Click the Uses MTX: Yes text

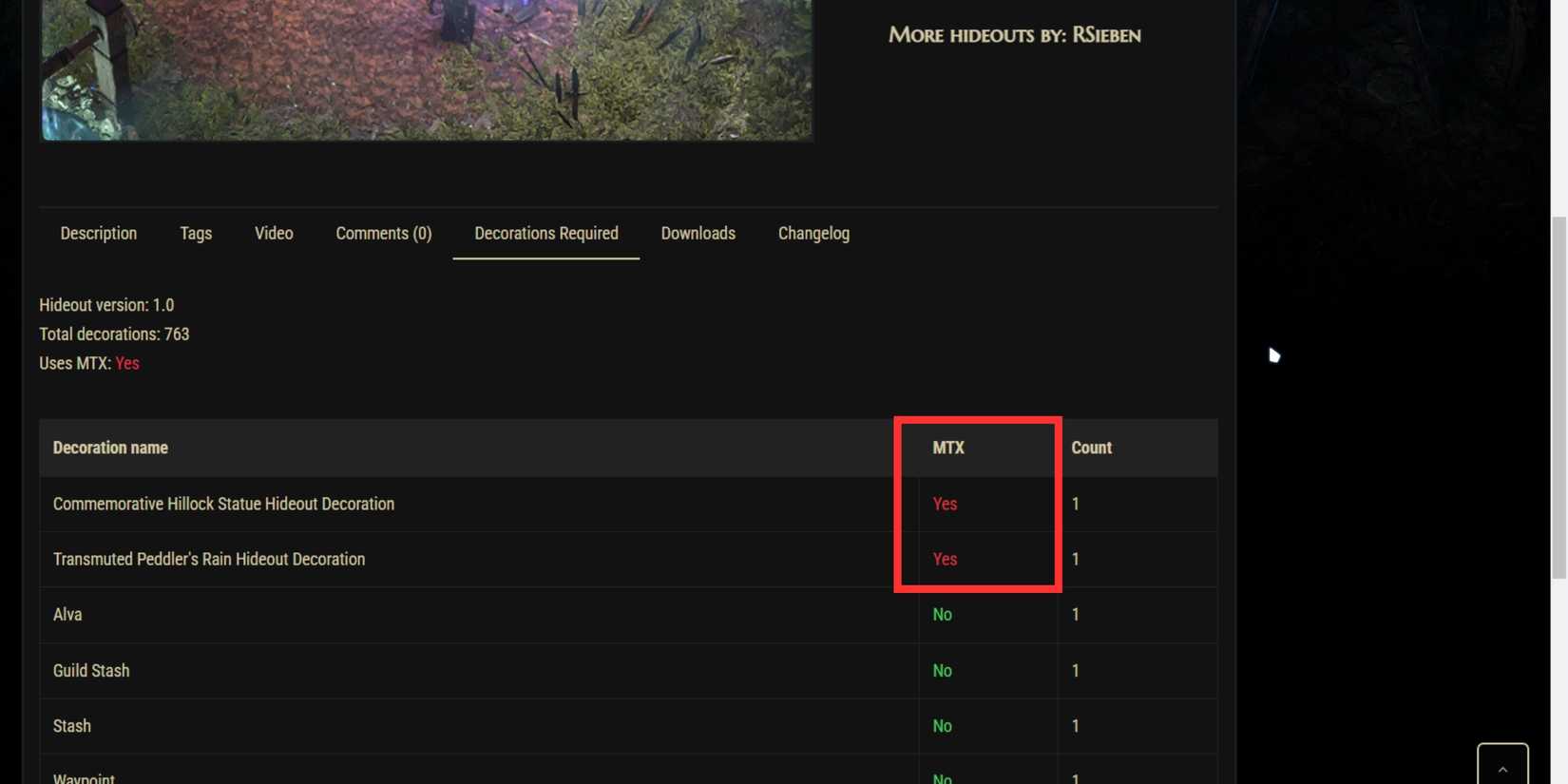(89, 364)
